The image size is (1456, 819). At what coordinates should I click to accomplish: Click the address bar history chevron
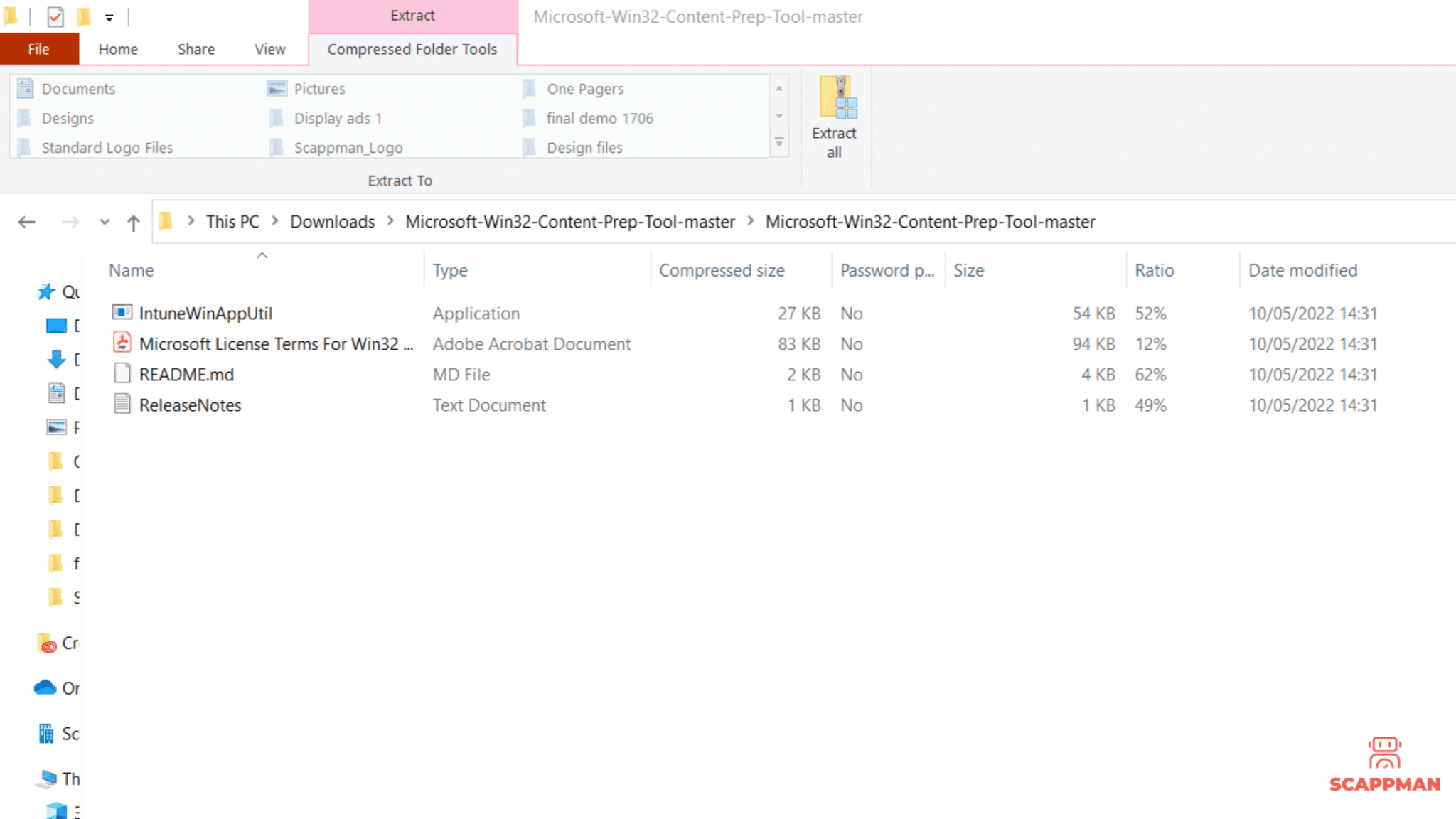click(104, 221)
